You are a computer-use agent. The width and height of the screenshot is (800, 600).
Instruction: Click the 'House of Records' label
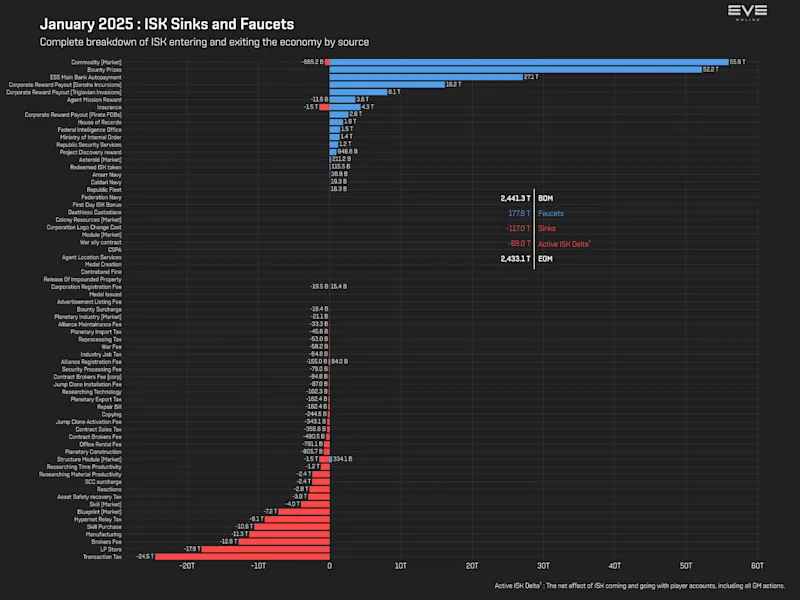pos(99,122)
